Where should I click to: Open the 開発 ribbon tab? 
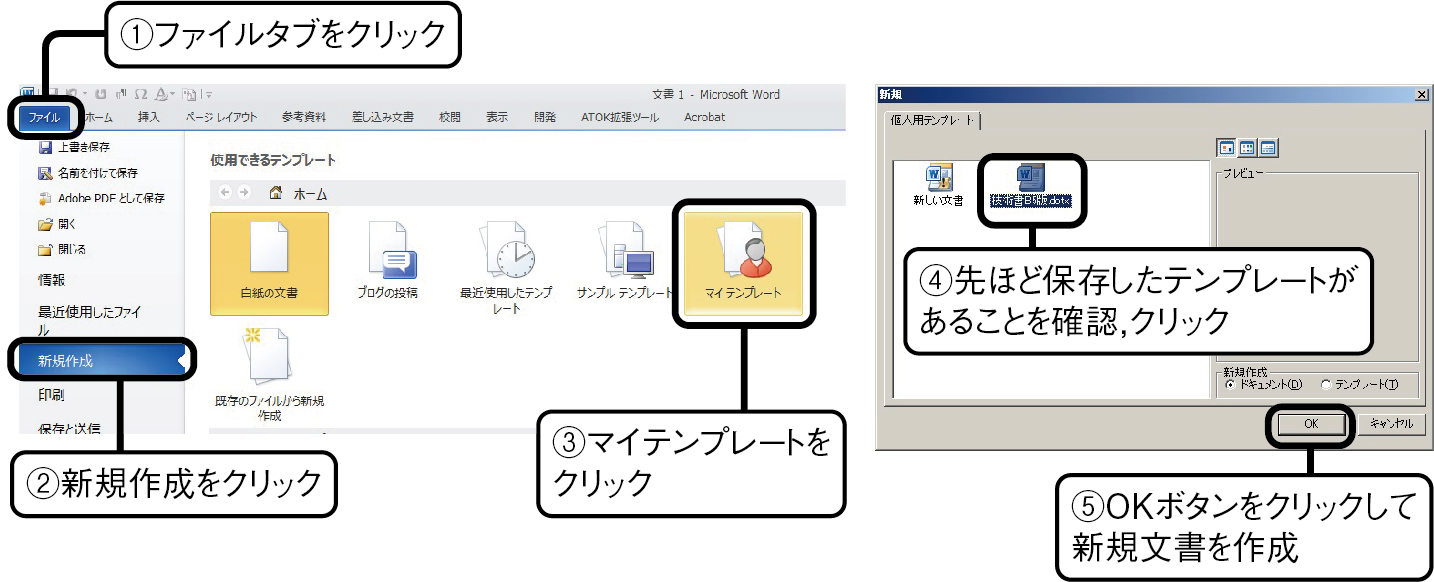[545, 118]
